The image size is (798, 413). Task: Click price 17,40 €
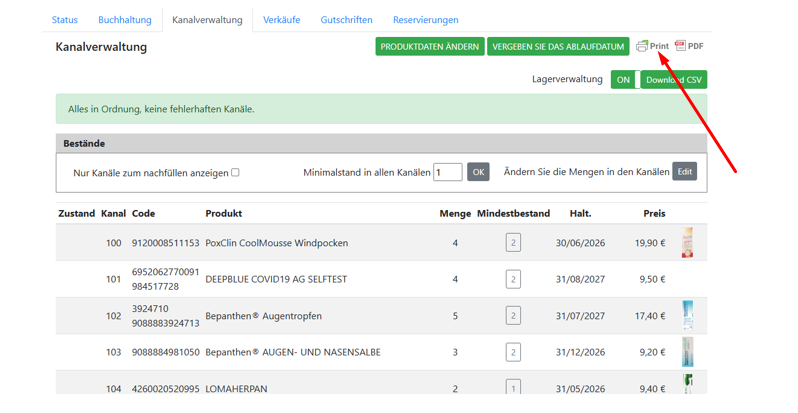click(x=650, y=316)
